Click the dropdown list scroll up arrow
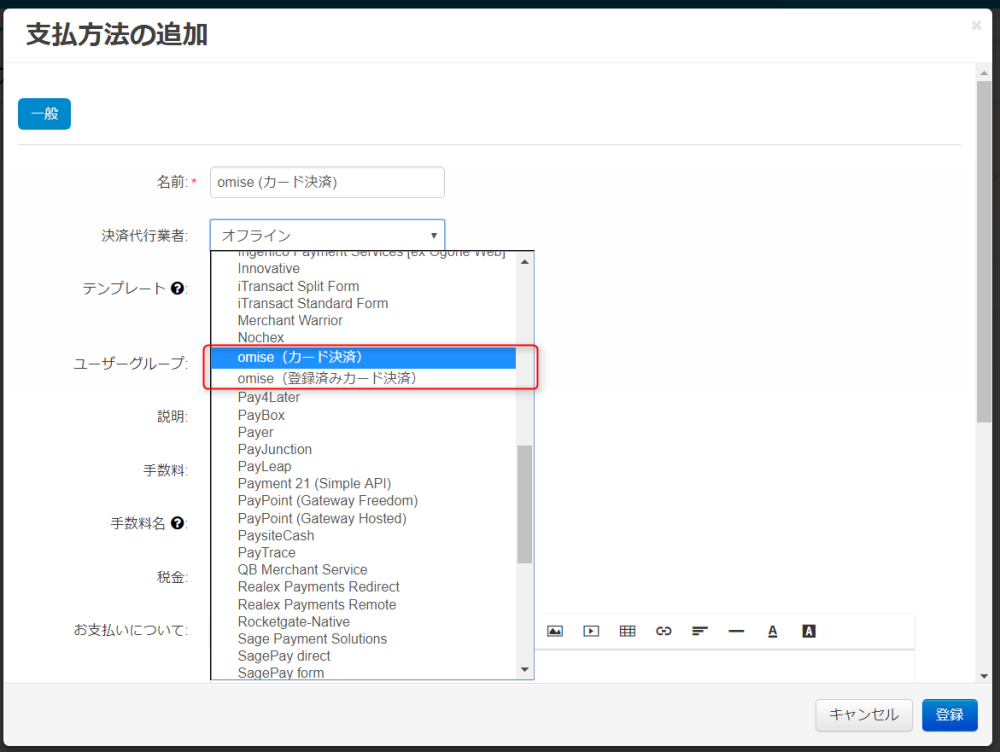1000x752 pixels. pos(525,262)
